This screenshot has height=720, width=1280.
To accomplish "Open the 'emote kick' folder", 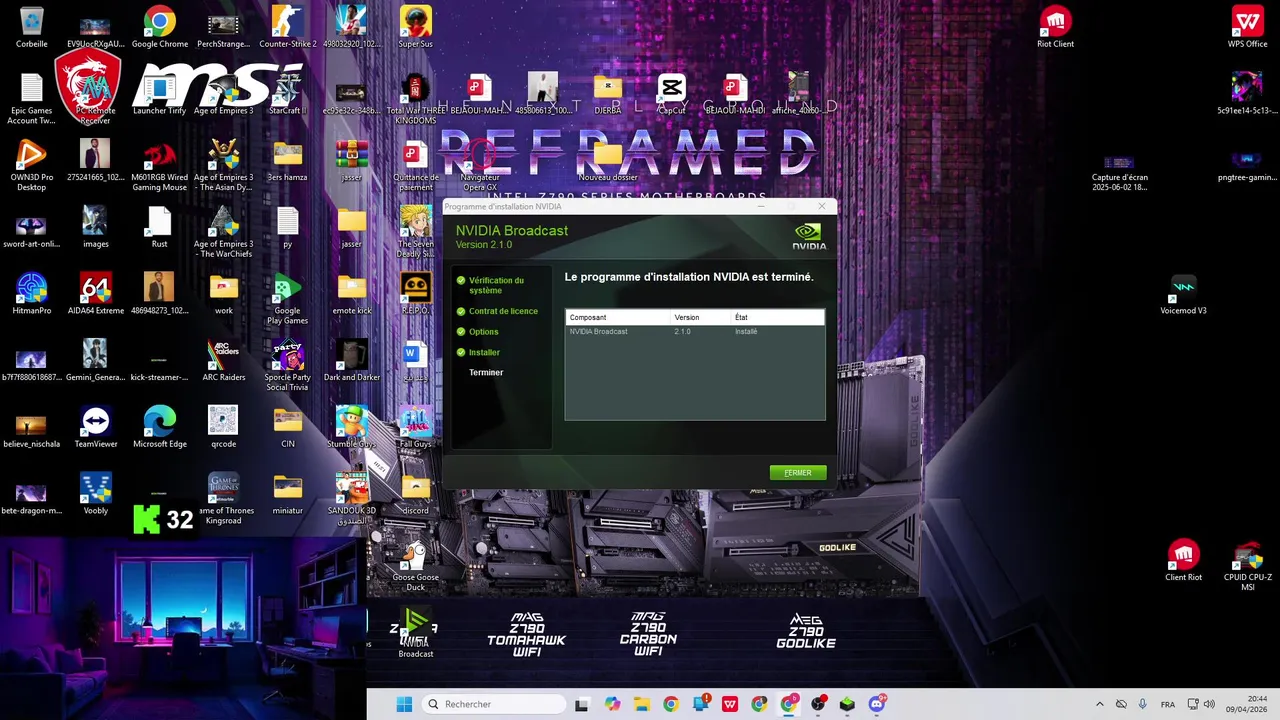I will pyautogui.click(x=352, y=295).
